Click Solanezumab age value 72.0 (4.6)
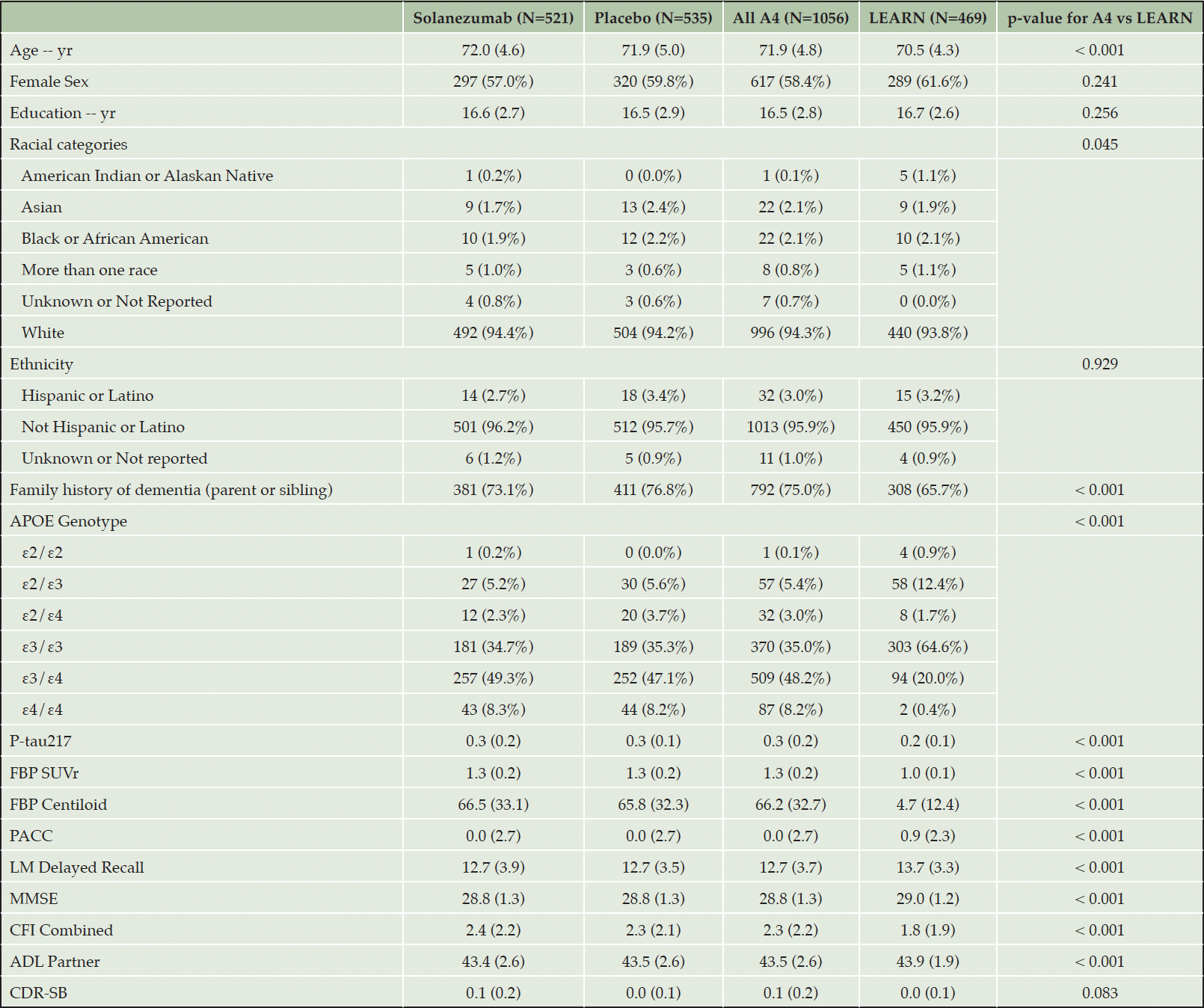 (x=494, y=50)
